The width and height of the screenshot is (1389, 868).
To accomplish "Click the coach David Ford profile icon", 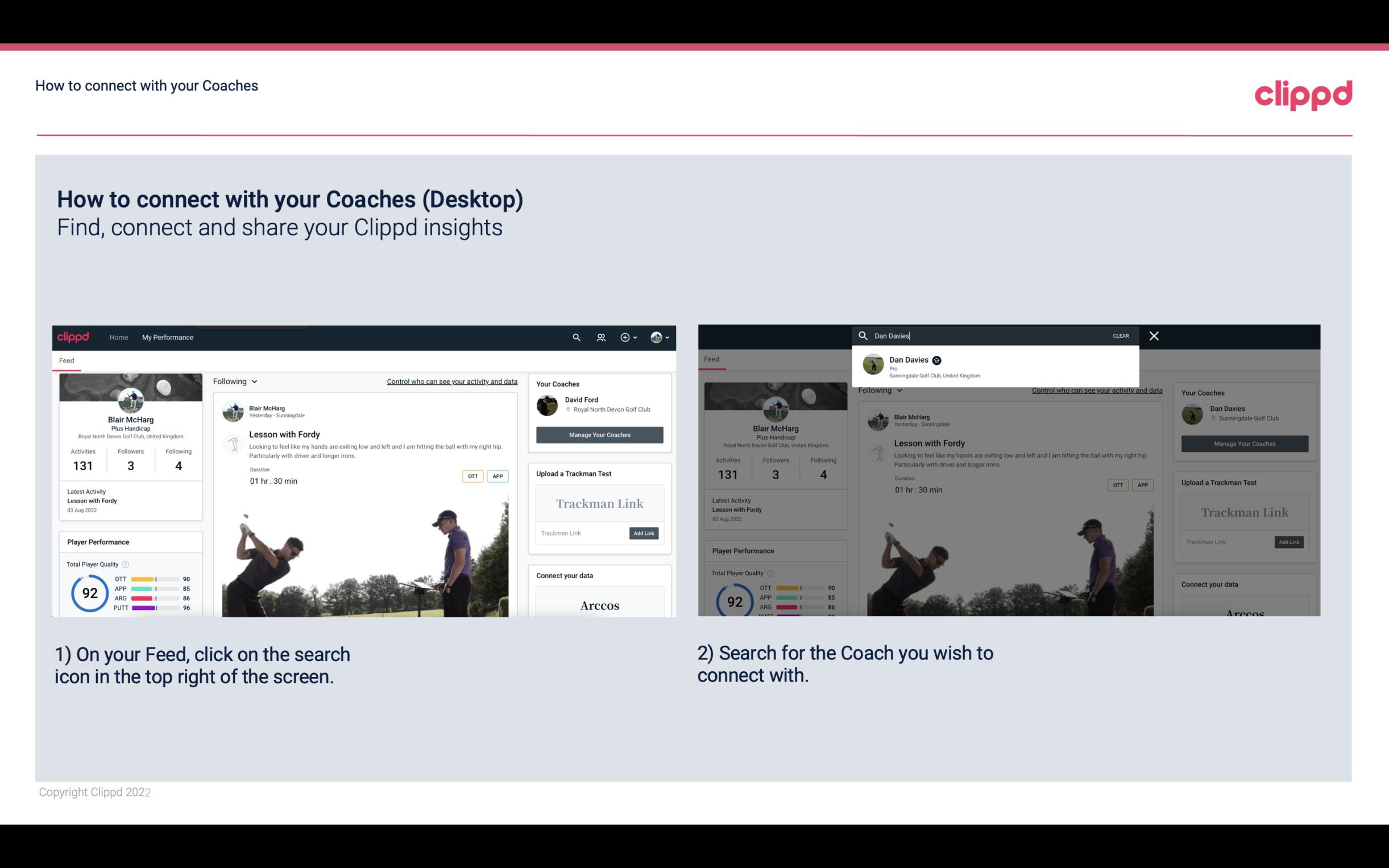I will pos(548,404).
